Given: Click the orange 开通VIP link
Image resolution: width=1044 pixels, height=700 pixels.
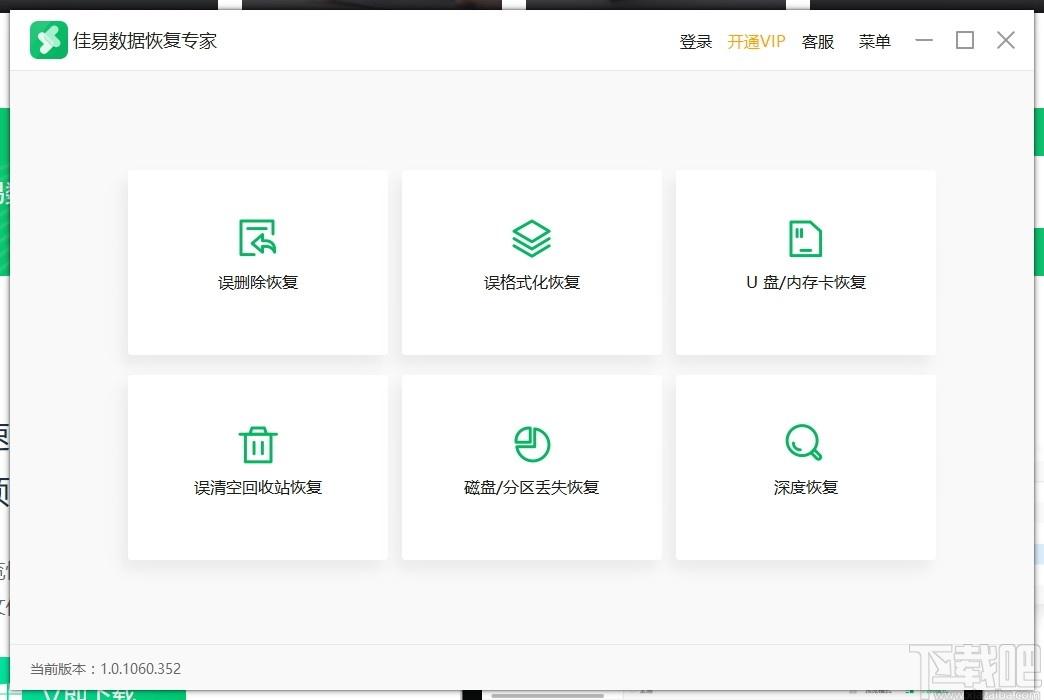Looking at the screenshot, I should point(756,42).
